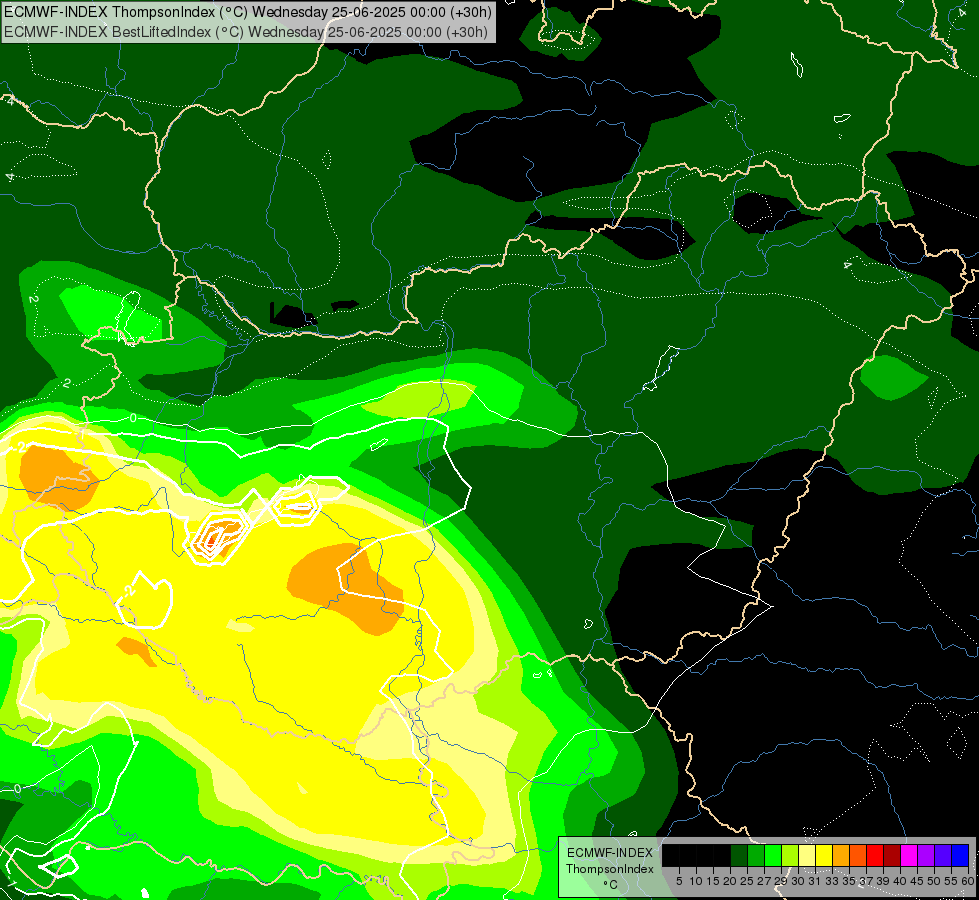Click the ThompsonIndex title line at top
This screenshot has height=900, width=979.
click(248, 12)
